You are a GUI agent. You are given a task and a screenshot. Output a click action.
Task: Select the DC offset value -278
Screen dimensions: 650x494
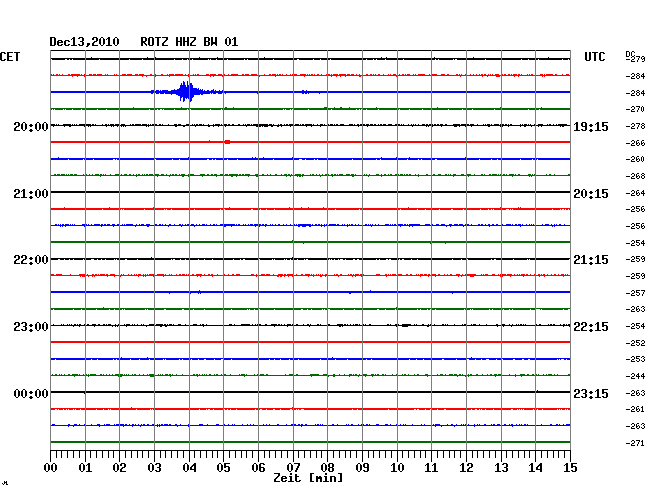tap(635, 126)
